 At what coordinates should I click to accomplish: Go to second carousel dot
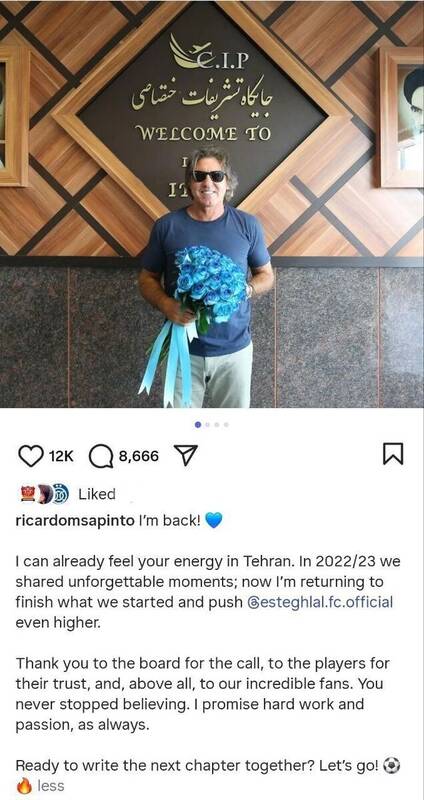click(x=208, y=424)
